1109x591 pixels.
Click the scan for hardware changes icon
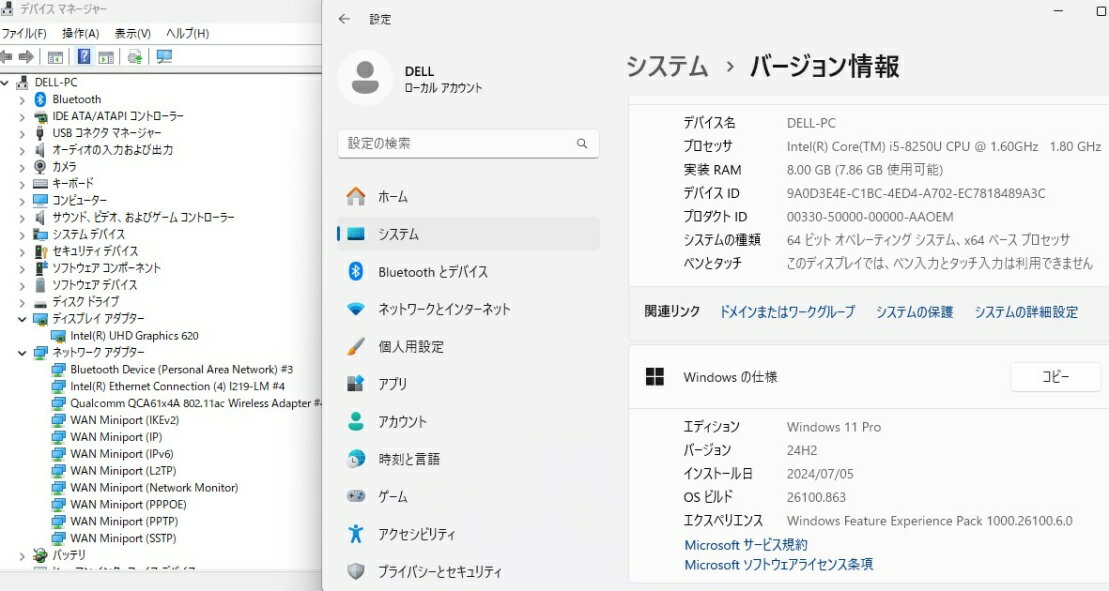coord(164,57)
